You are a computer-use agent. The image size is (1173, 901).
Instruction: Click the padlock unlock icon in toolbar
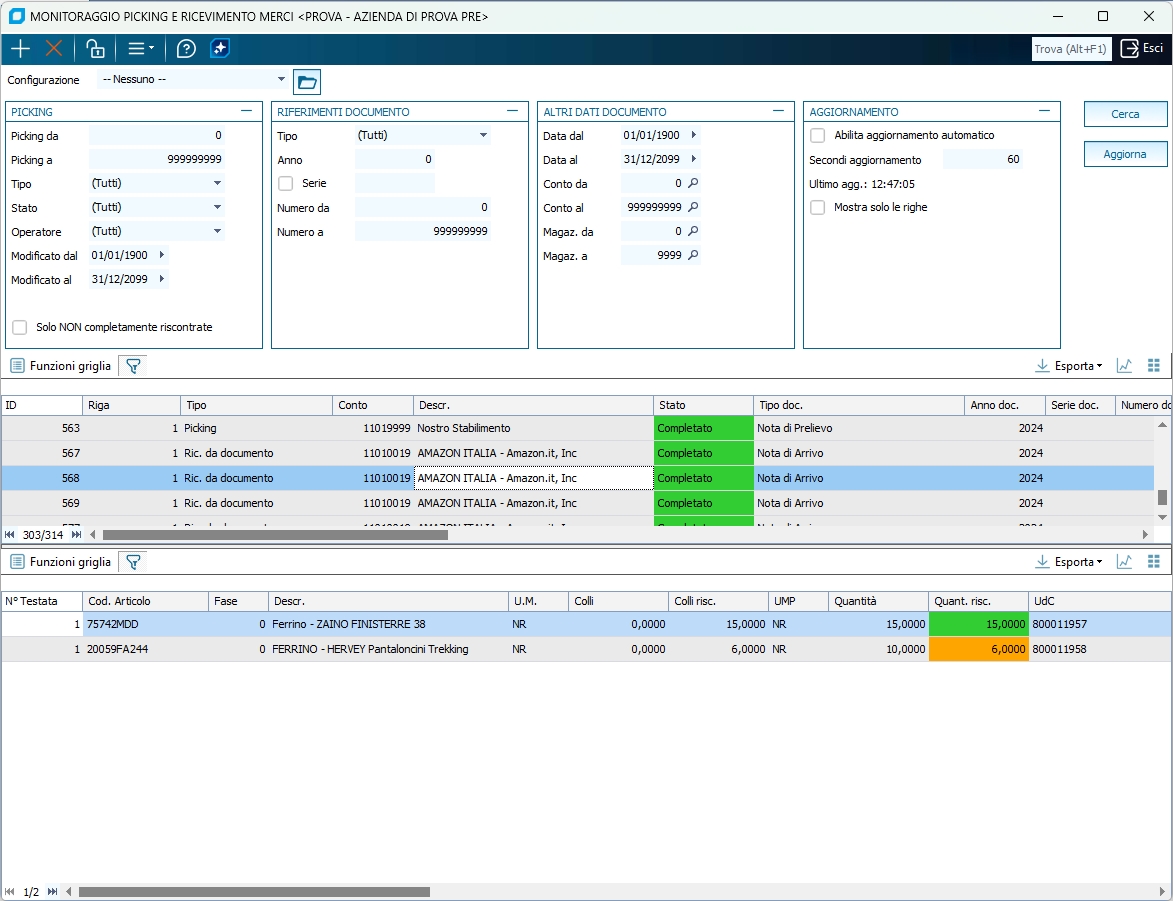pos(95,49)
